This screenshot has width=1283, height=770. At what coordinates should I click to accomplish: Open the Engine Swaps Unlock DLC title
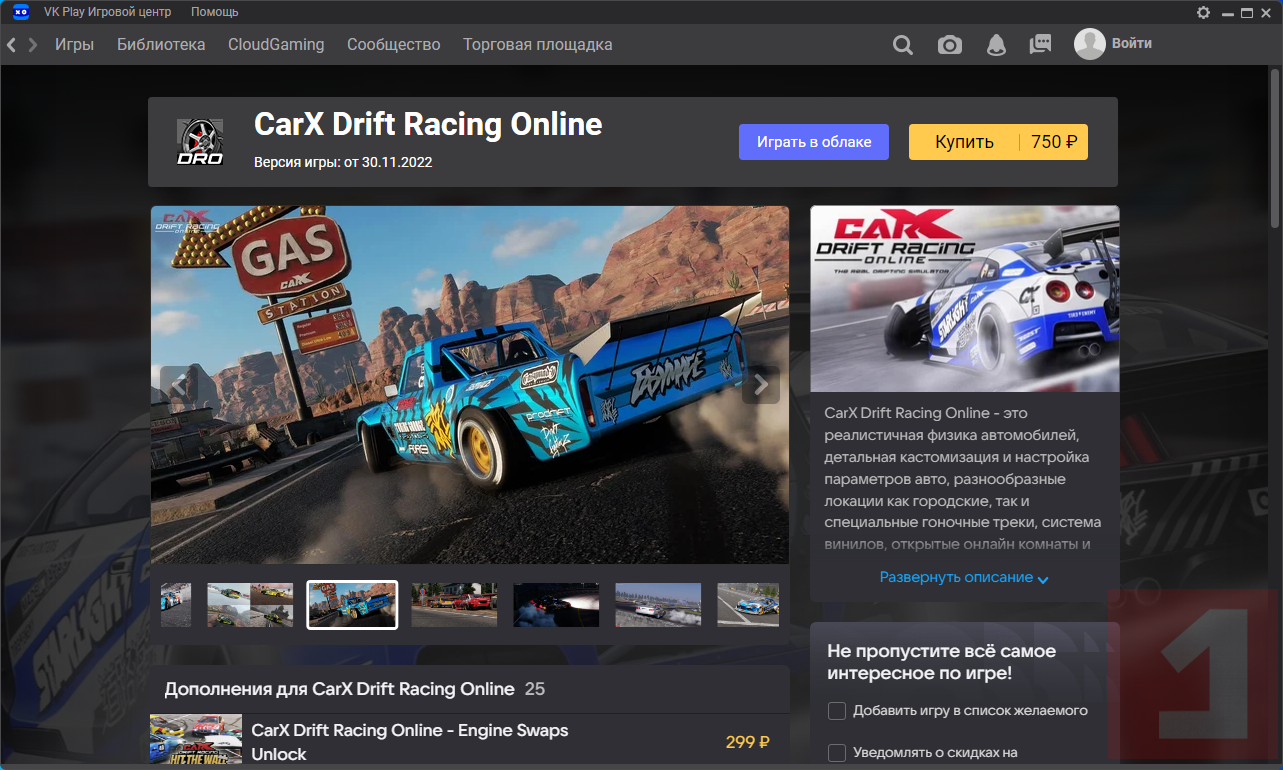click(410, 742)
